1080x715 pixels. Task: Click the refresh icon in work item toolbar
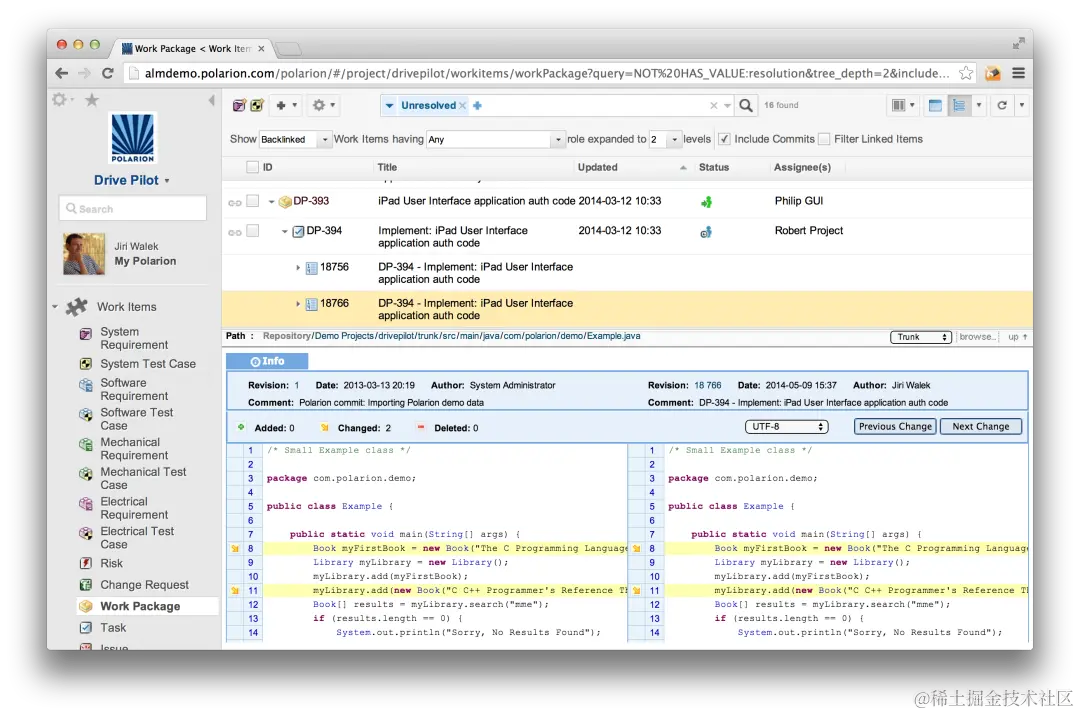(1002, 105)
